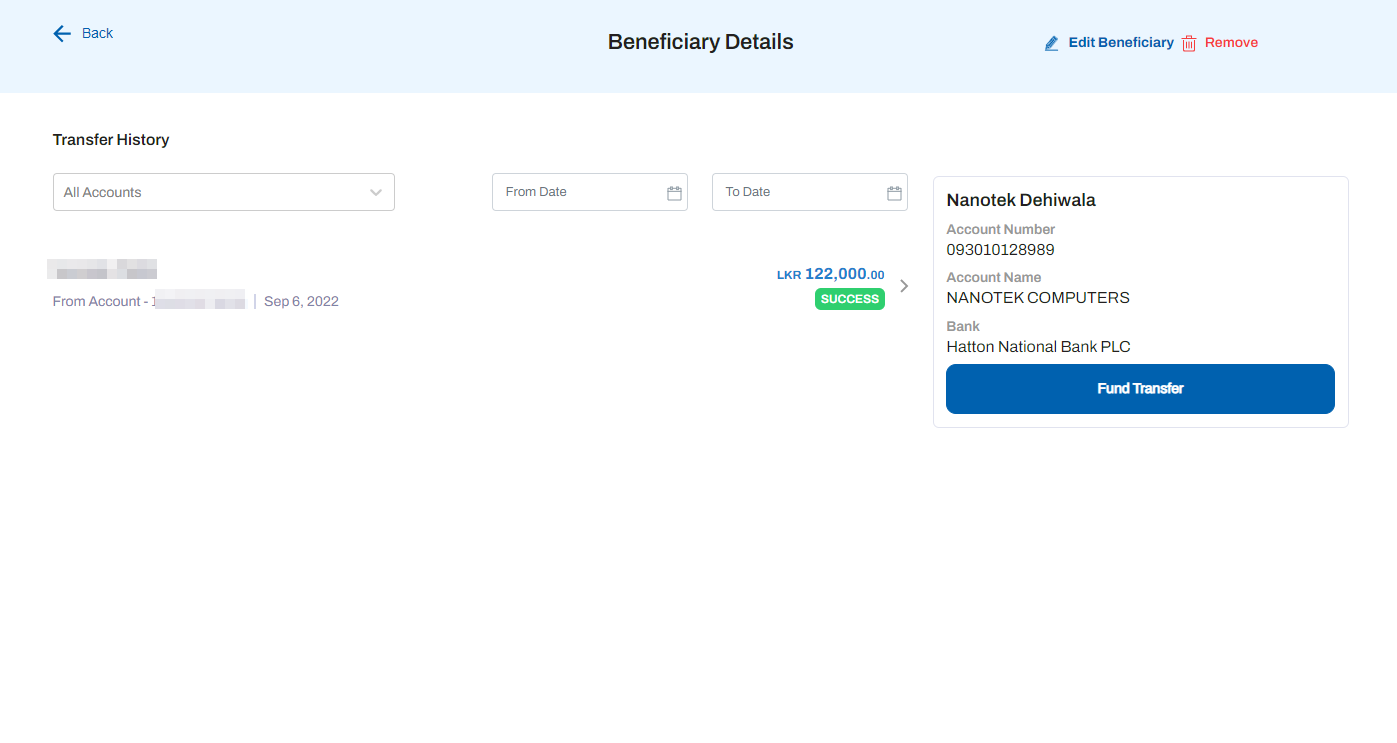Click the Nanotek Dehiwala beneficiary name

click(x=1021, y=200)
